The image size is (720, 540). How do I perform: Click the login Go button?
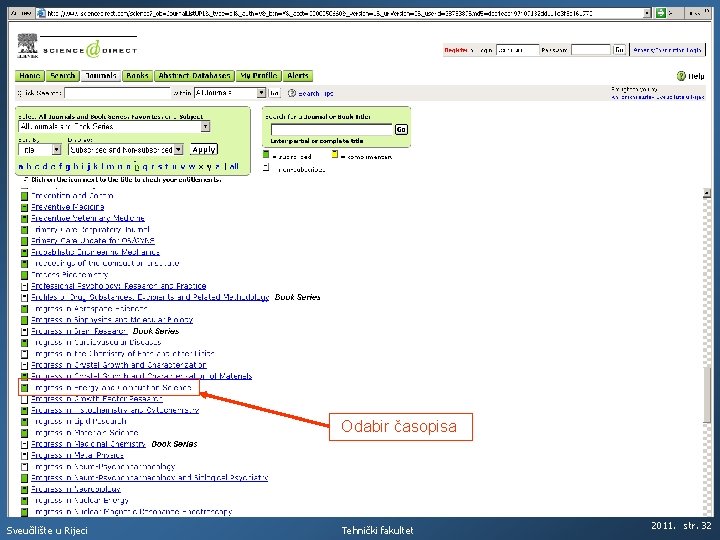pos(619,50)
